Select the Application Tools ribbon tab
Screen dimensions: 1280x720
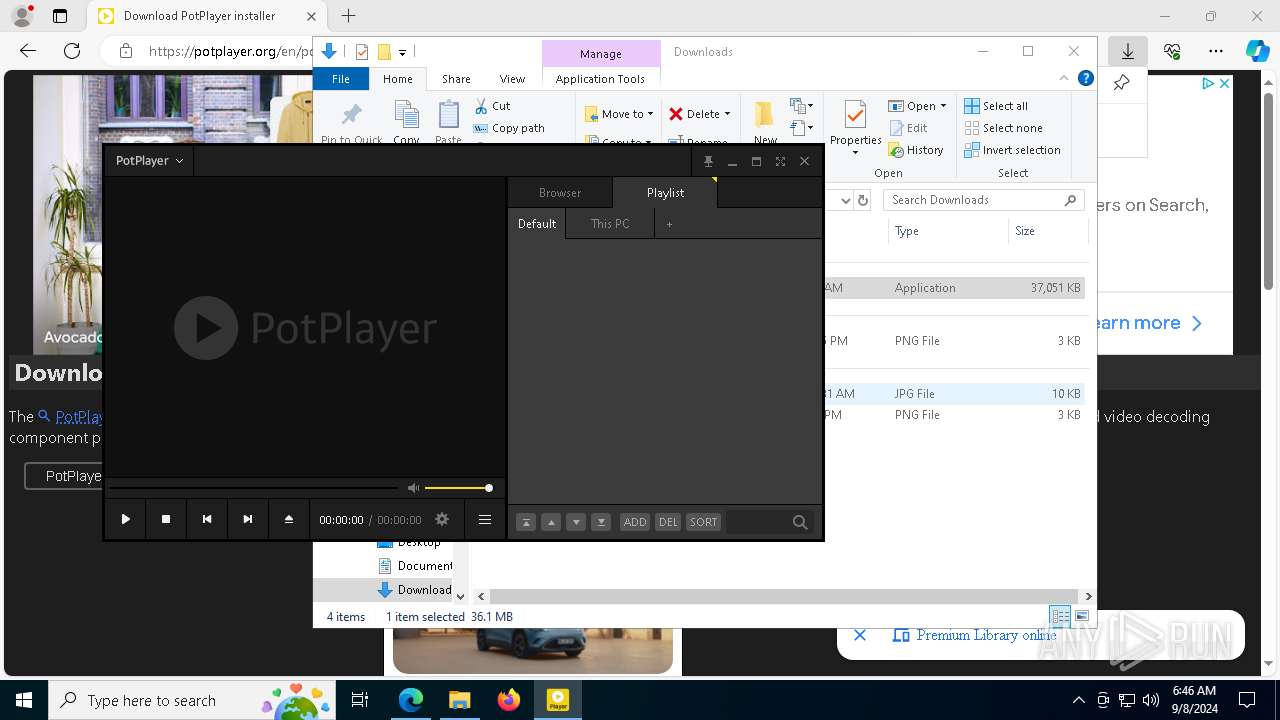(x=600, y=79)
